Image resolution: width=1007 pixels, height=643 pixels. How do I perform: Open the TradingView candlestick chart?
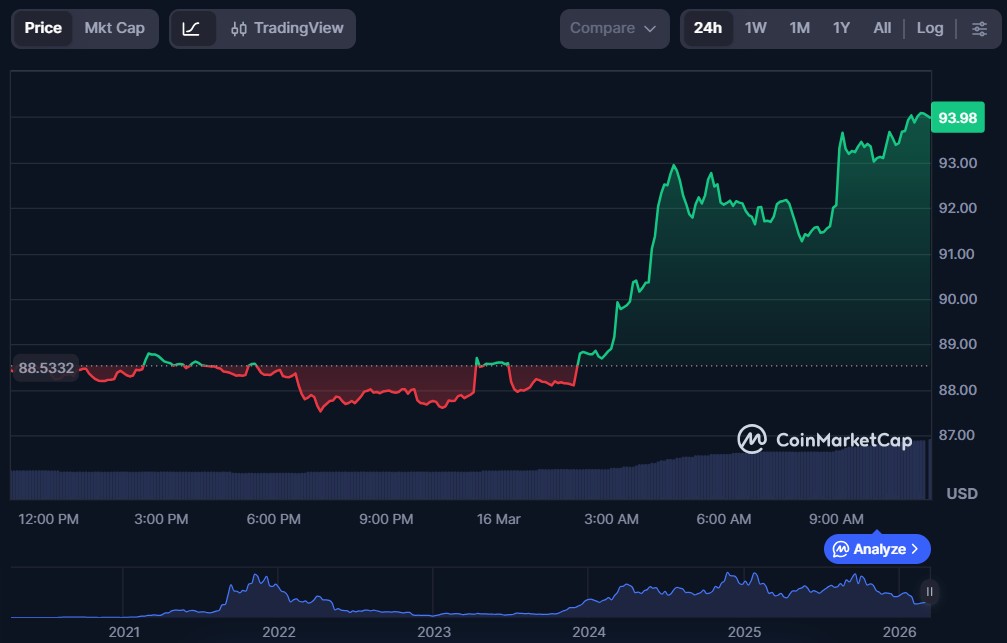(x=285, y=28)
